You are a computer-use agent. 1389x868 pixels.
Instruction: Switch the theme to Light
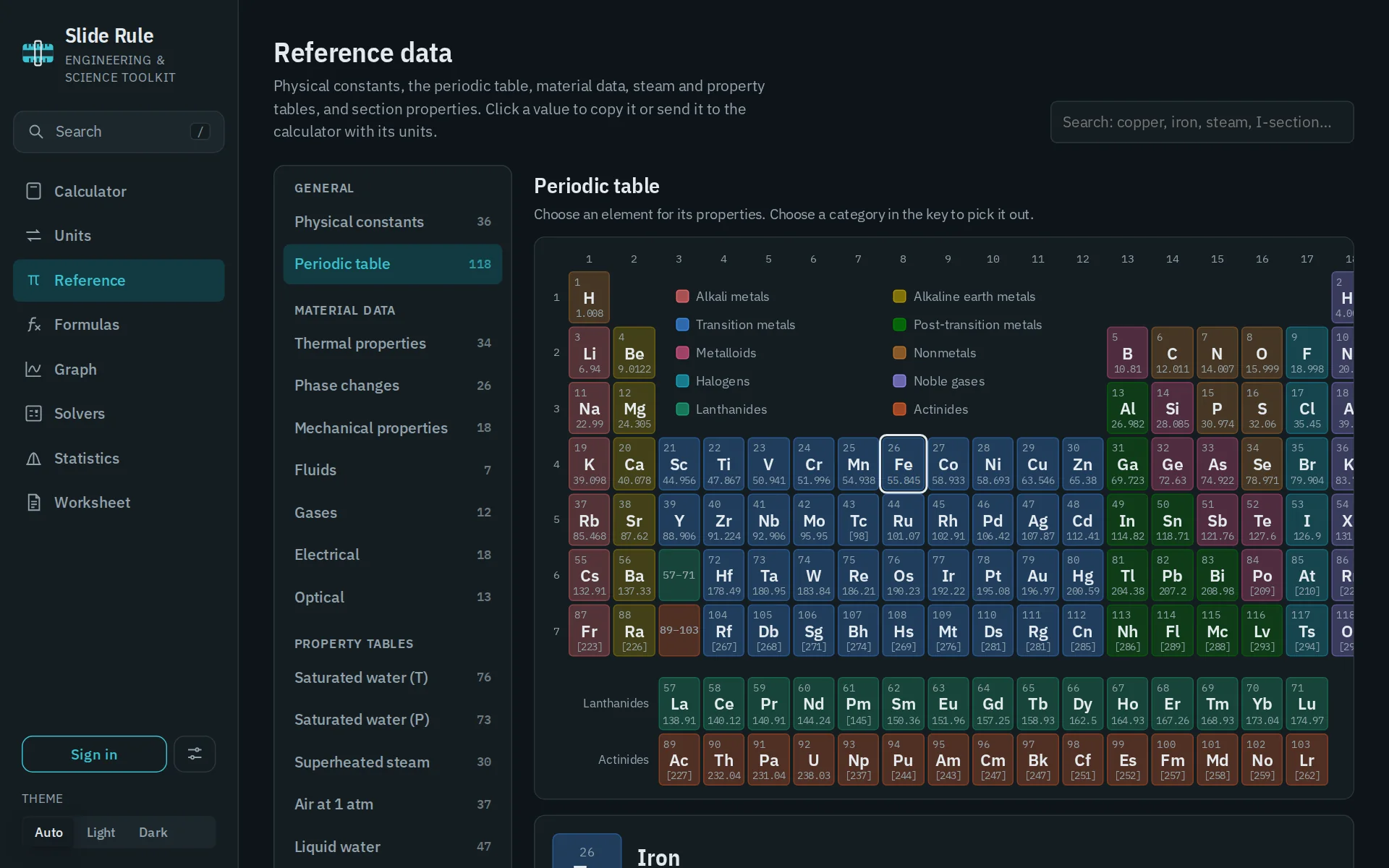[x=101, y=833]
